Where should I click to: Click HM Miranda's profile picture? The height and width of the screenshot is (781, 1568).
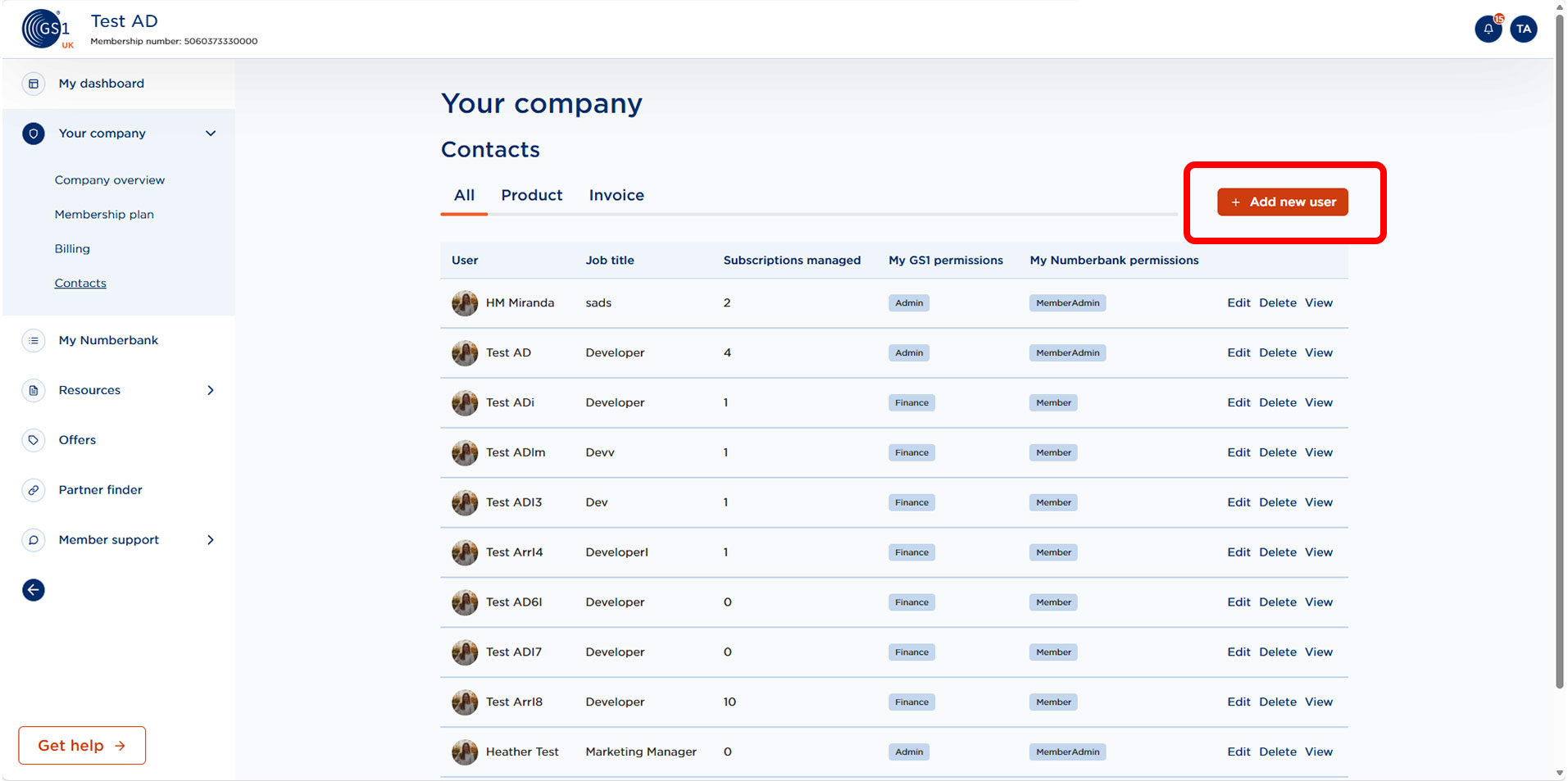point(465,303)
